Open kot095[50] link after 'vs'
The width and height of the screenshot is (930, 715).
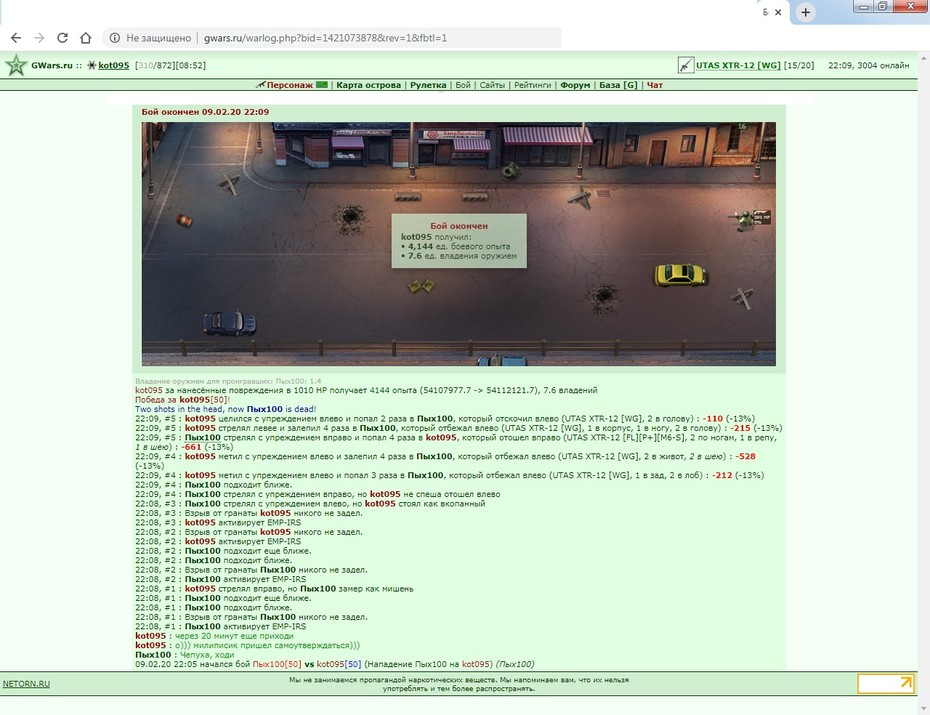[x=339, y=664]
